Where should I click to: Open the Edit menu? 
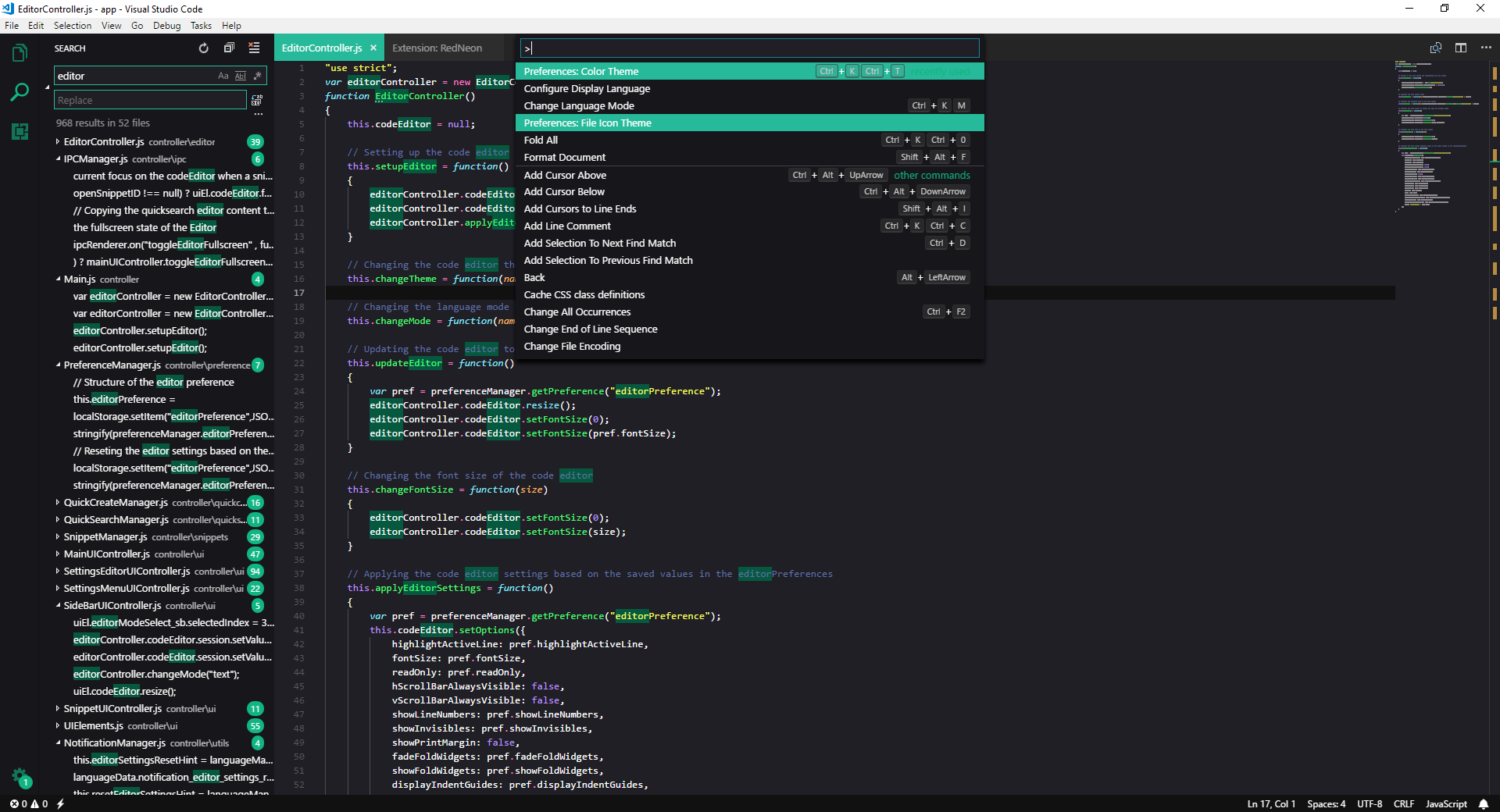[x=36, y=26]
